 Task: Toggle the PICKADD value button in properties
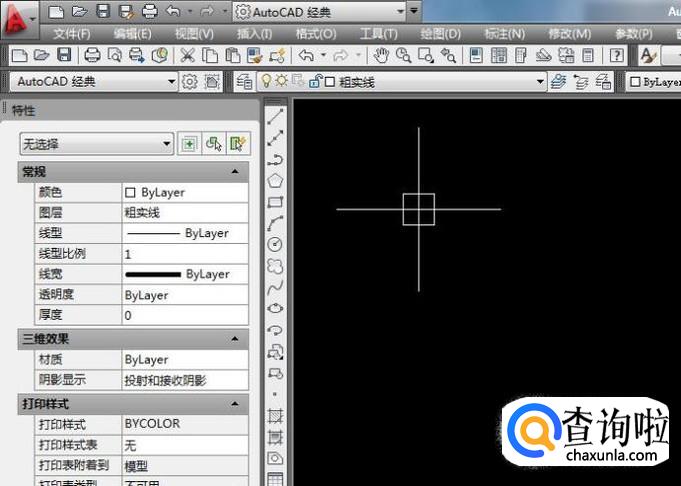point(188,144)
